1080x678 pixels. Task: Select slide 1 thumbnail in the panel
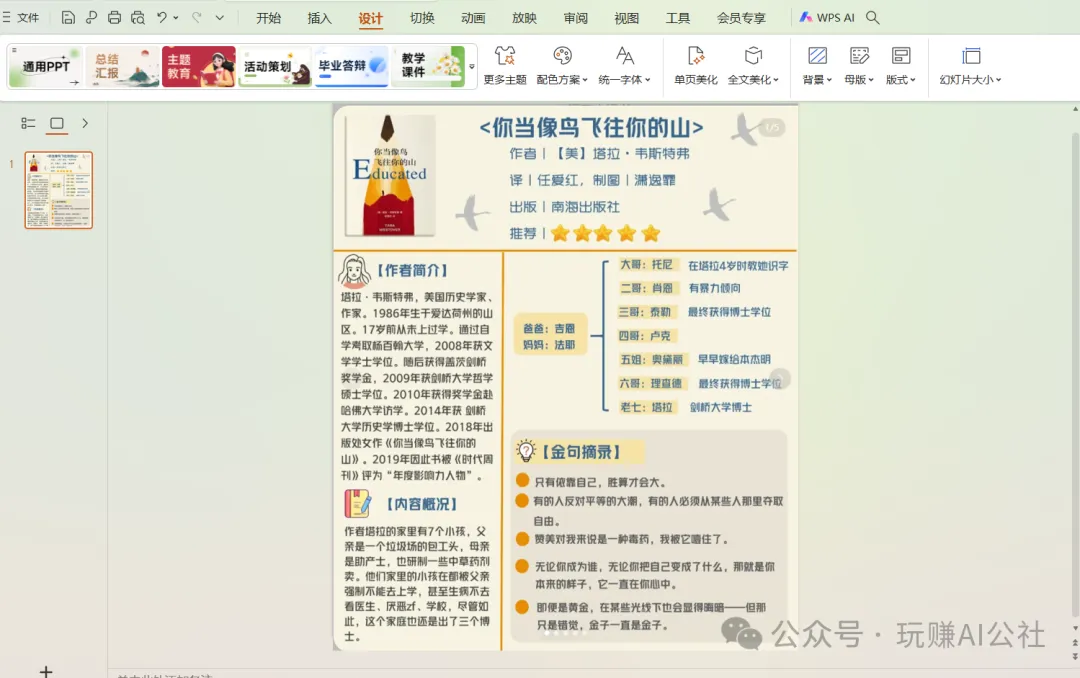[x=59, y=190]
